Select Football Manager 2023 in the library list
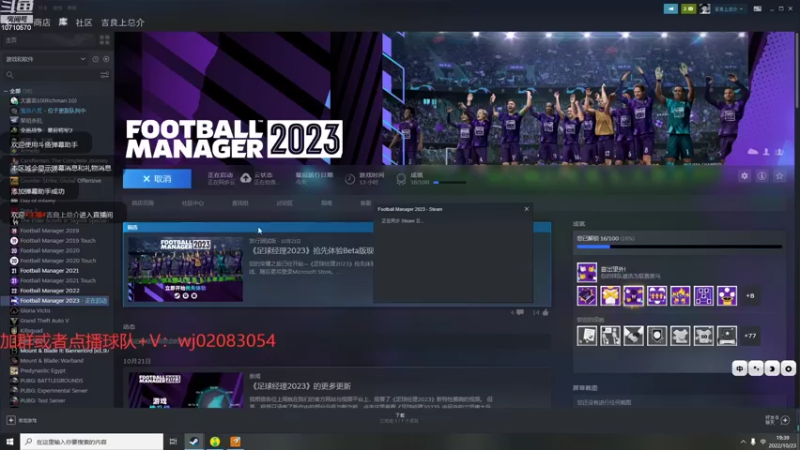This screenshot has height=450, width=800. click(x=56, y=301)
